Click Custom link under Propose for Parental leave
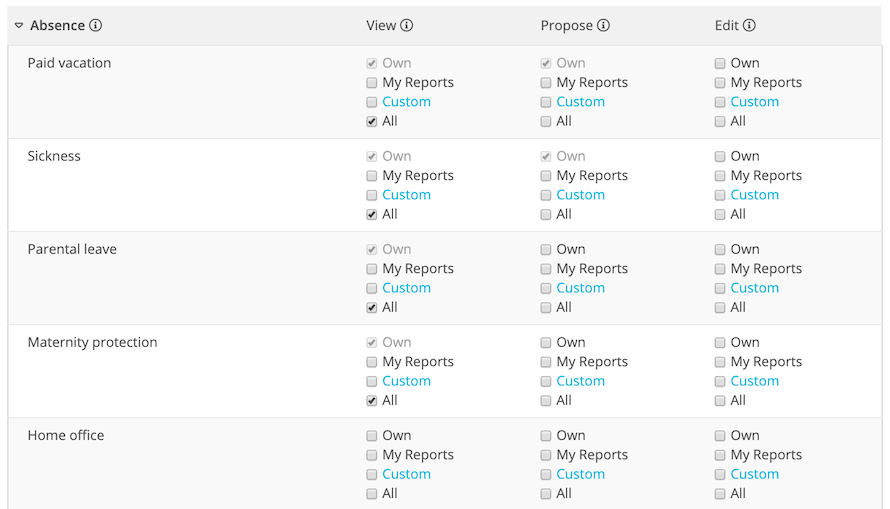 click(x=580, y=288)
